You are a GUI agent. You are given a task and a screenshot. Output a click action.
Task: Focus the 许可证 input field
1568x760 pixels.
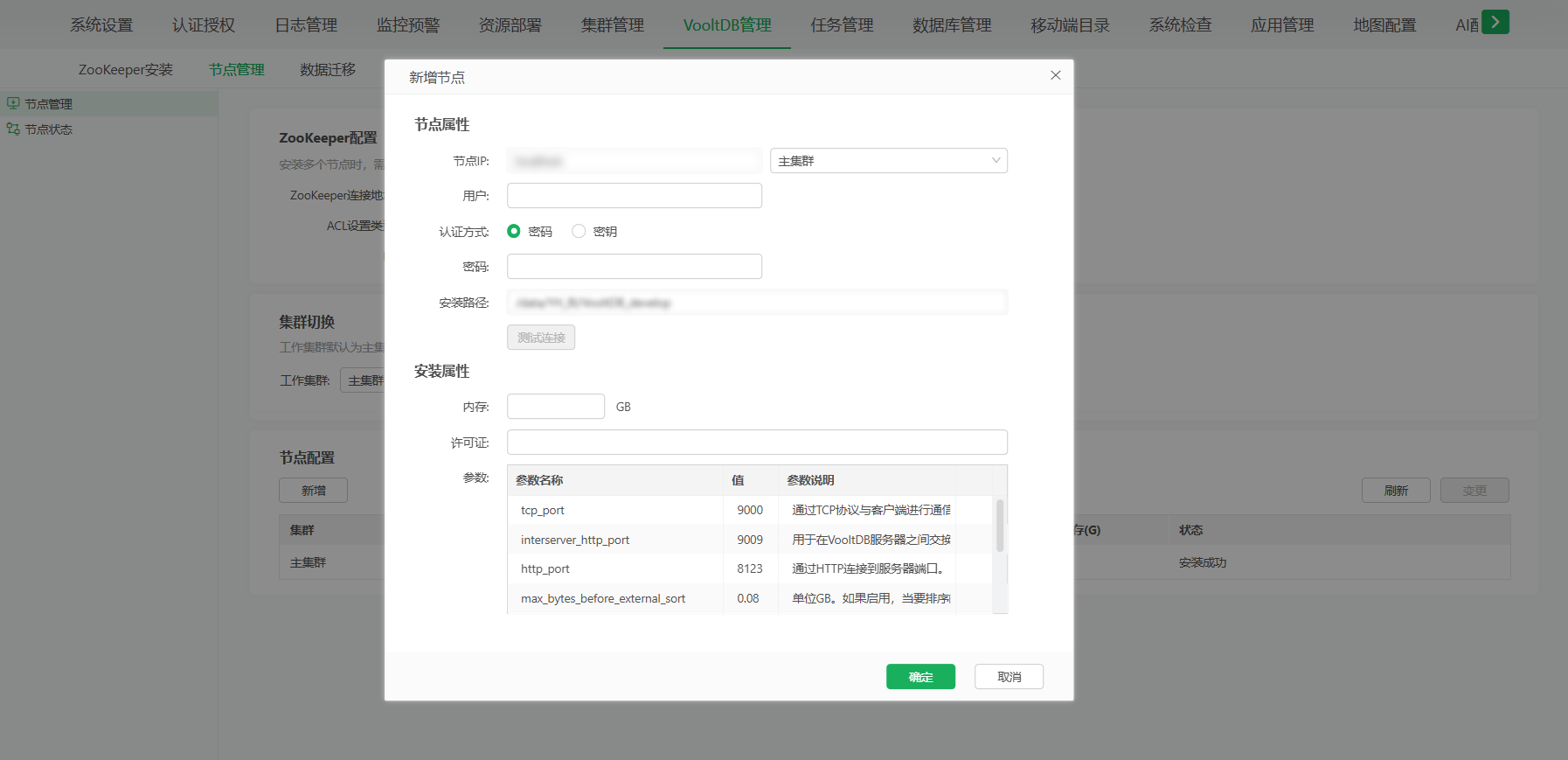757,443
